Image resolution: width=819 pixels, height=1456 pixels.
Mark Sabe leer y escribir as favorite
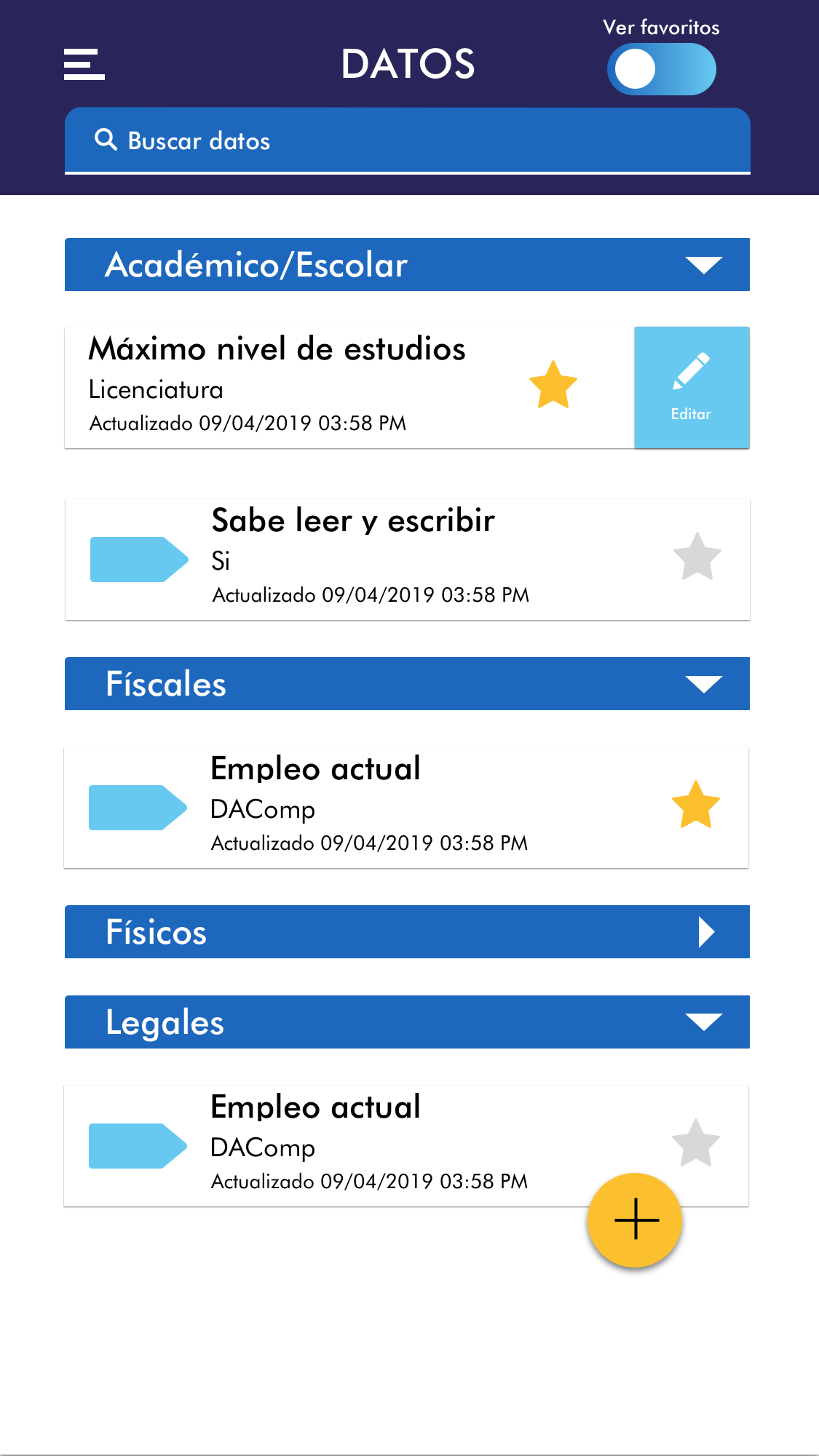697,557
